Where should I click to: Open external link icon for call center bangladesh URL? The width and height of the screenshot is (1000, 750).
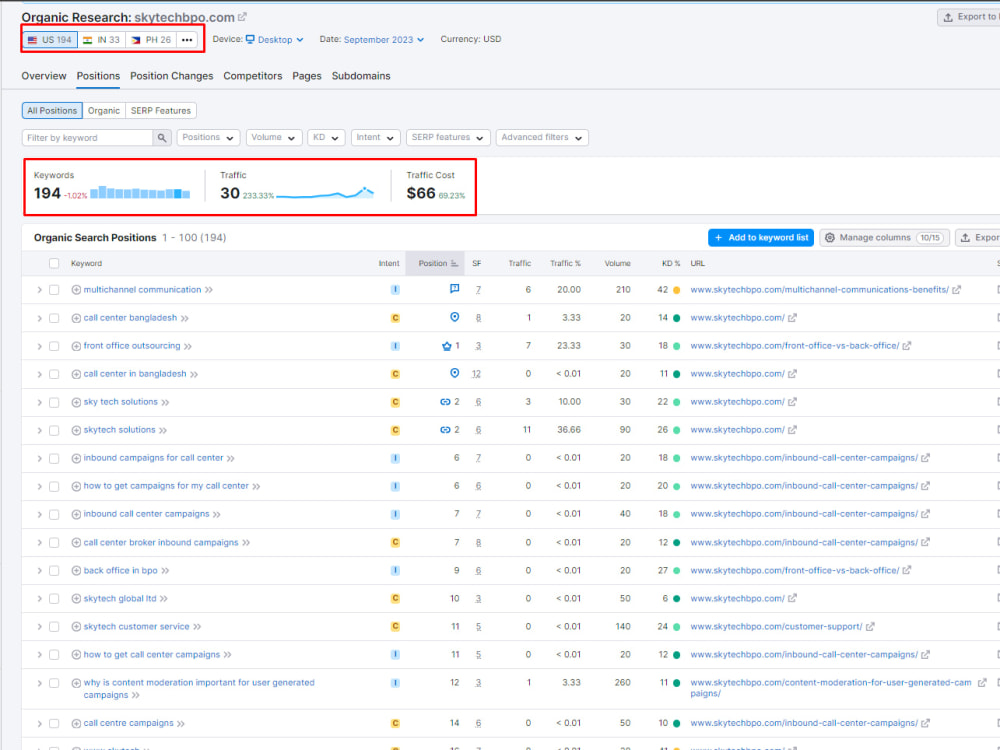pyautogui.click(x=792, y=318)
